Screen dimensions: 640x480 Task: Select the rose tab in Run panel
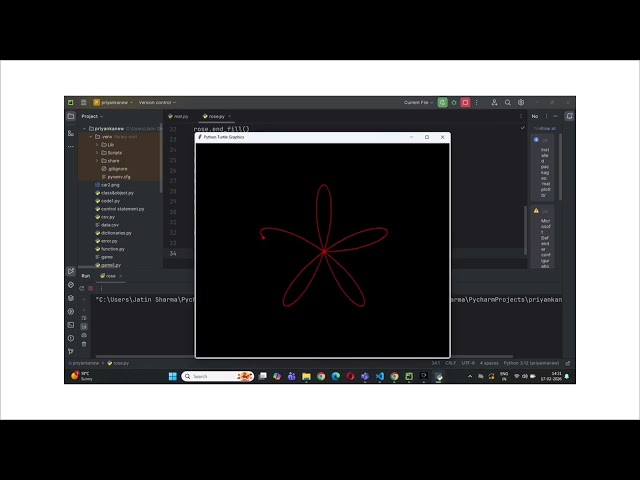pos(108,276)
